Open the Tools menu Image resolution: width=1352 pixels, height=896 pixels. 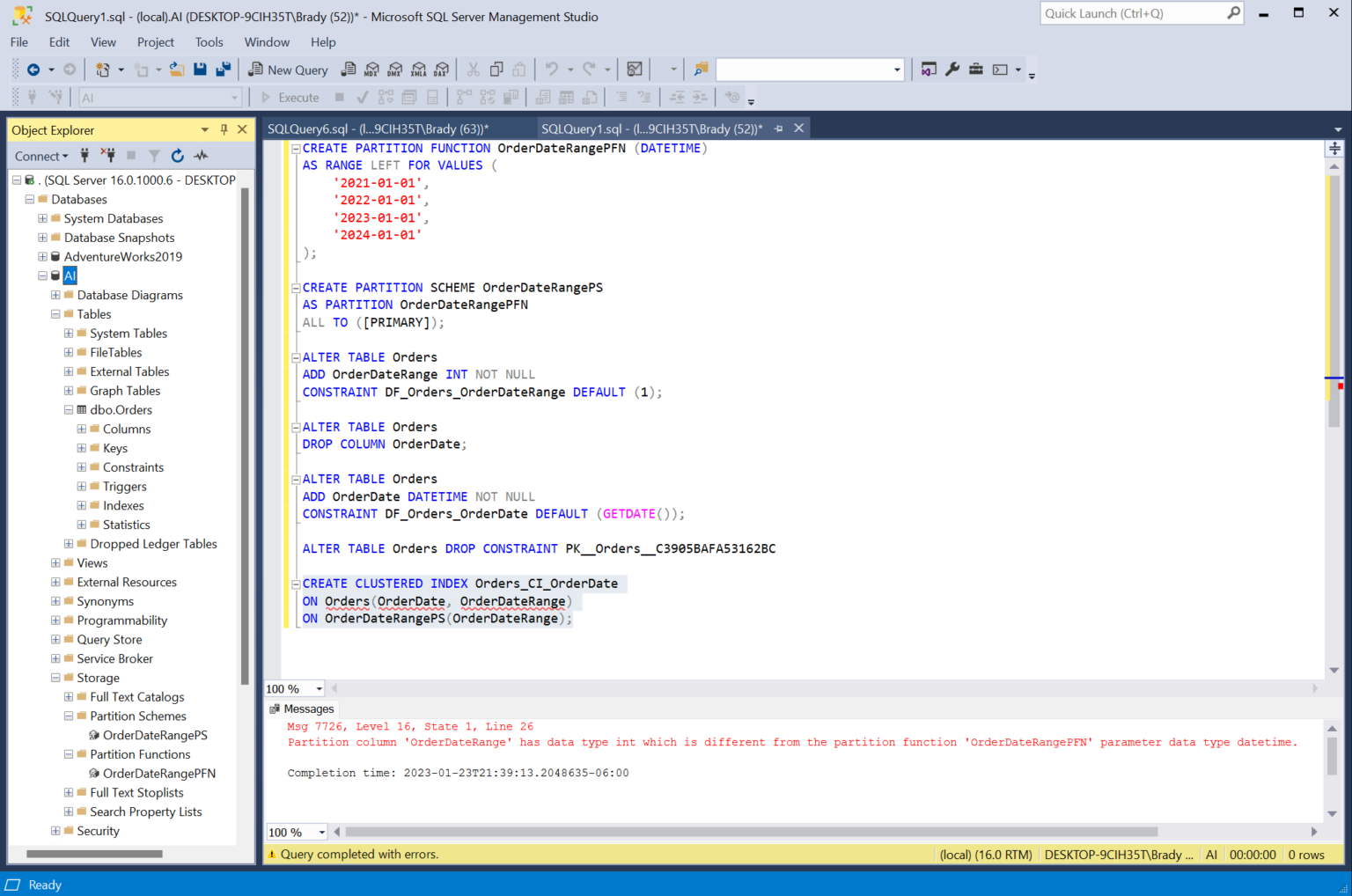tap(209, 42)
